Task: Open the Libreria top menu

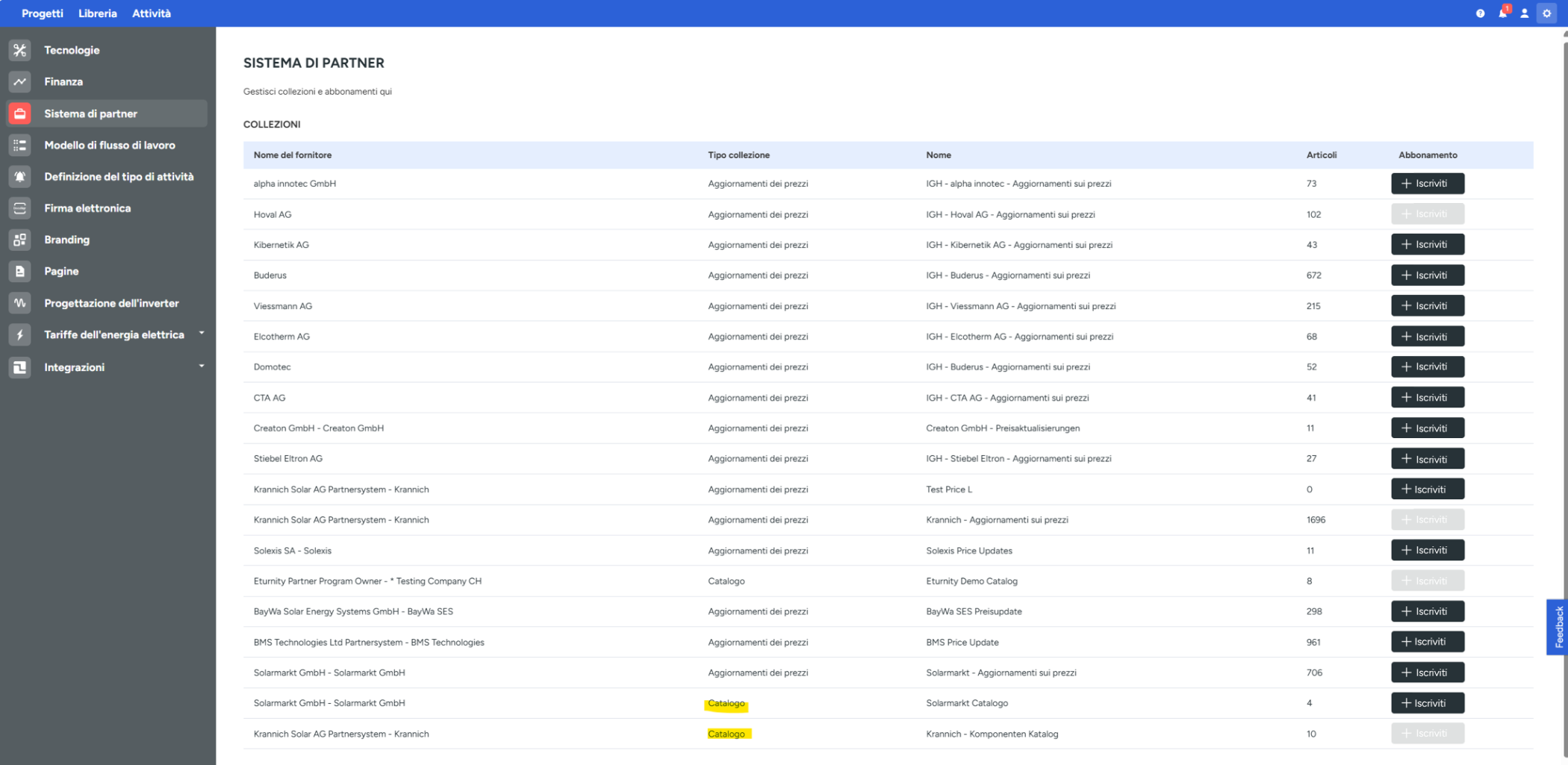Action: pos(97,13)
